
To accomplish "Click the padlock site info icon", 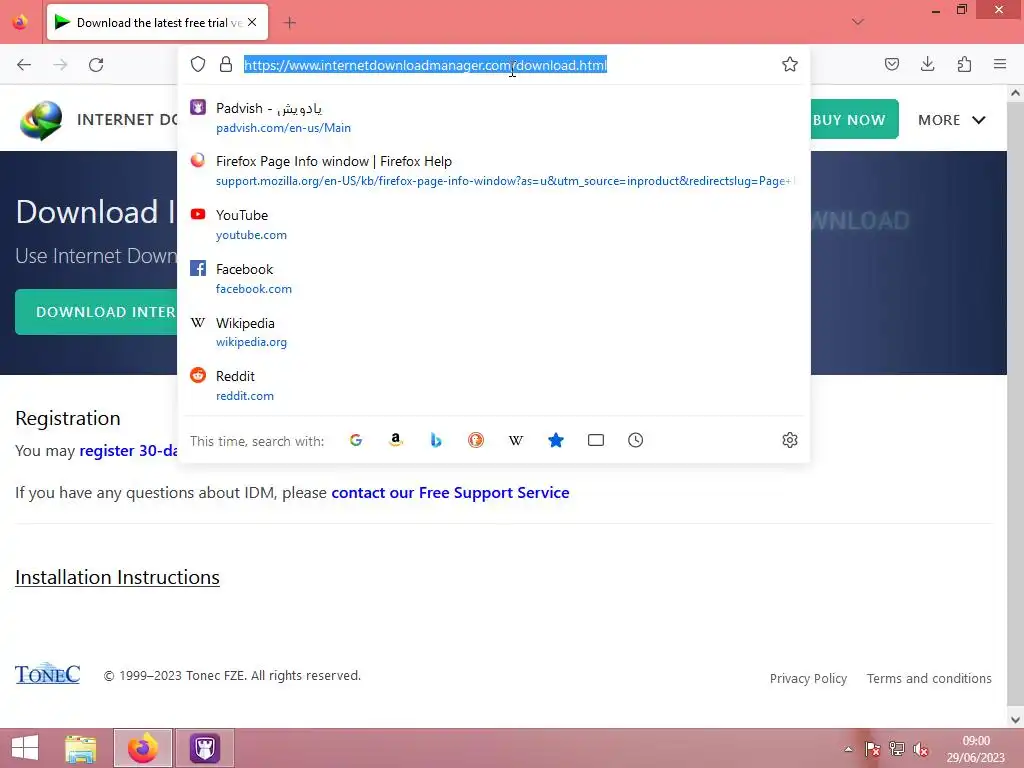I will [226, 64].
